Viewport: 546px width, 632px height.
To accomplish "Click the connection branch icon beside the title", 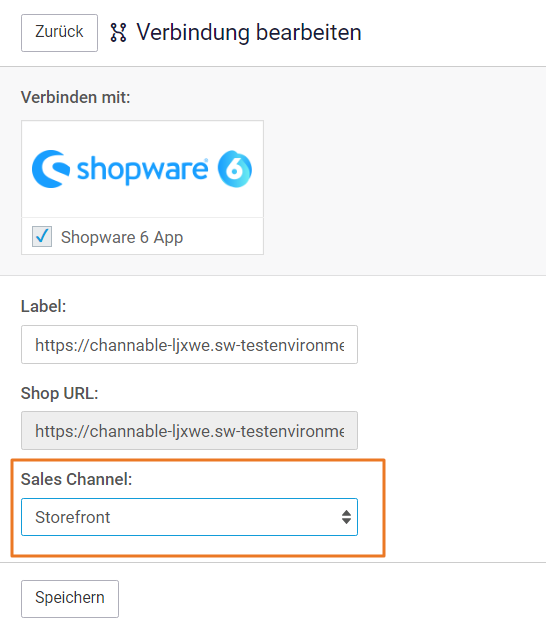I will click(118, 33).
